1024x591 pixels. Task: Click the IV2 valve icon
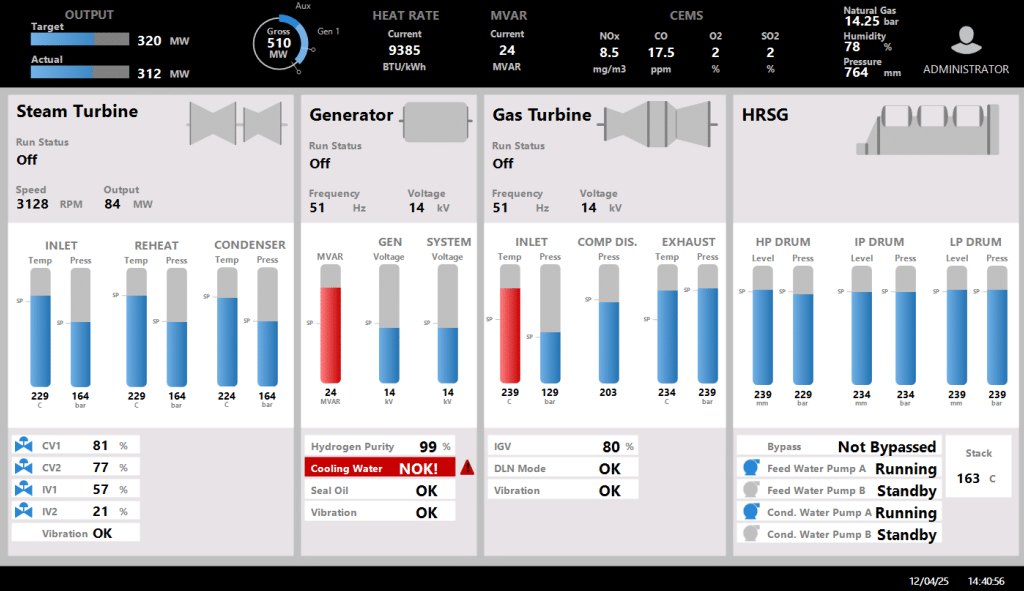pos(24,512)
